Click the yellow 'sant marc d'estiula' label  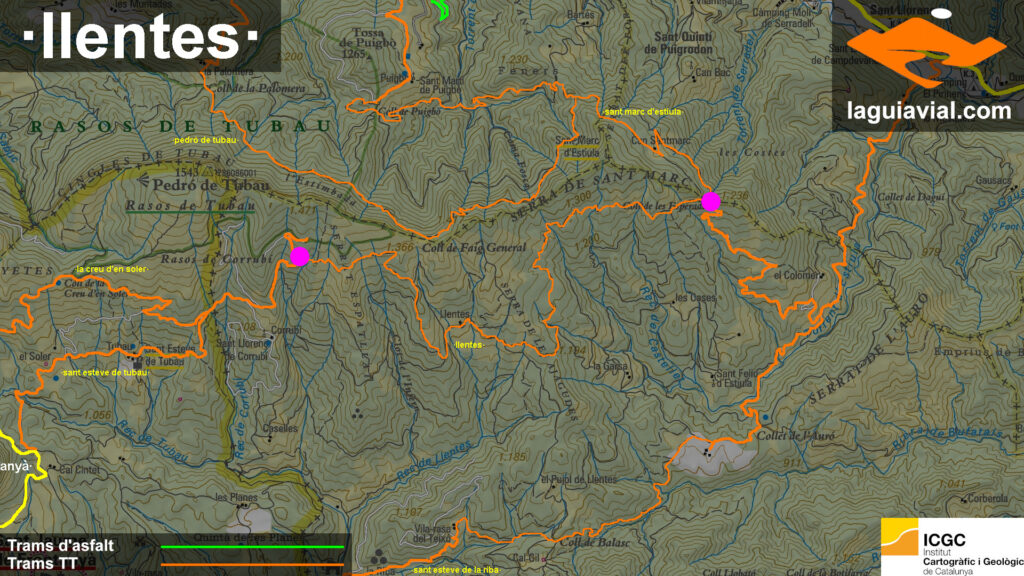click(x=642, y=112)
